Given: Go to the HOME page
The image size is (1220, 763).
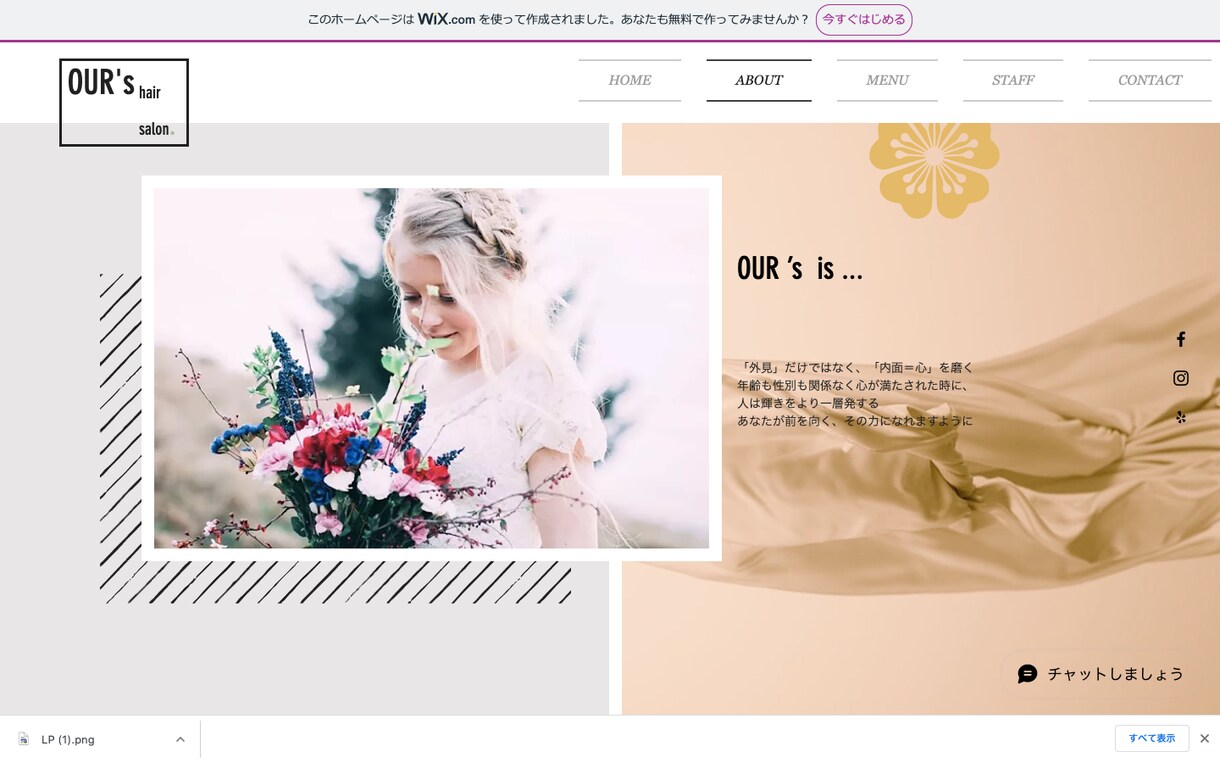Looking at the screenshot, I should pyautogui.click(x=630, y=81).
